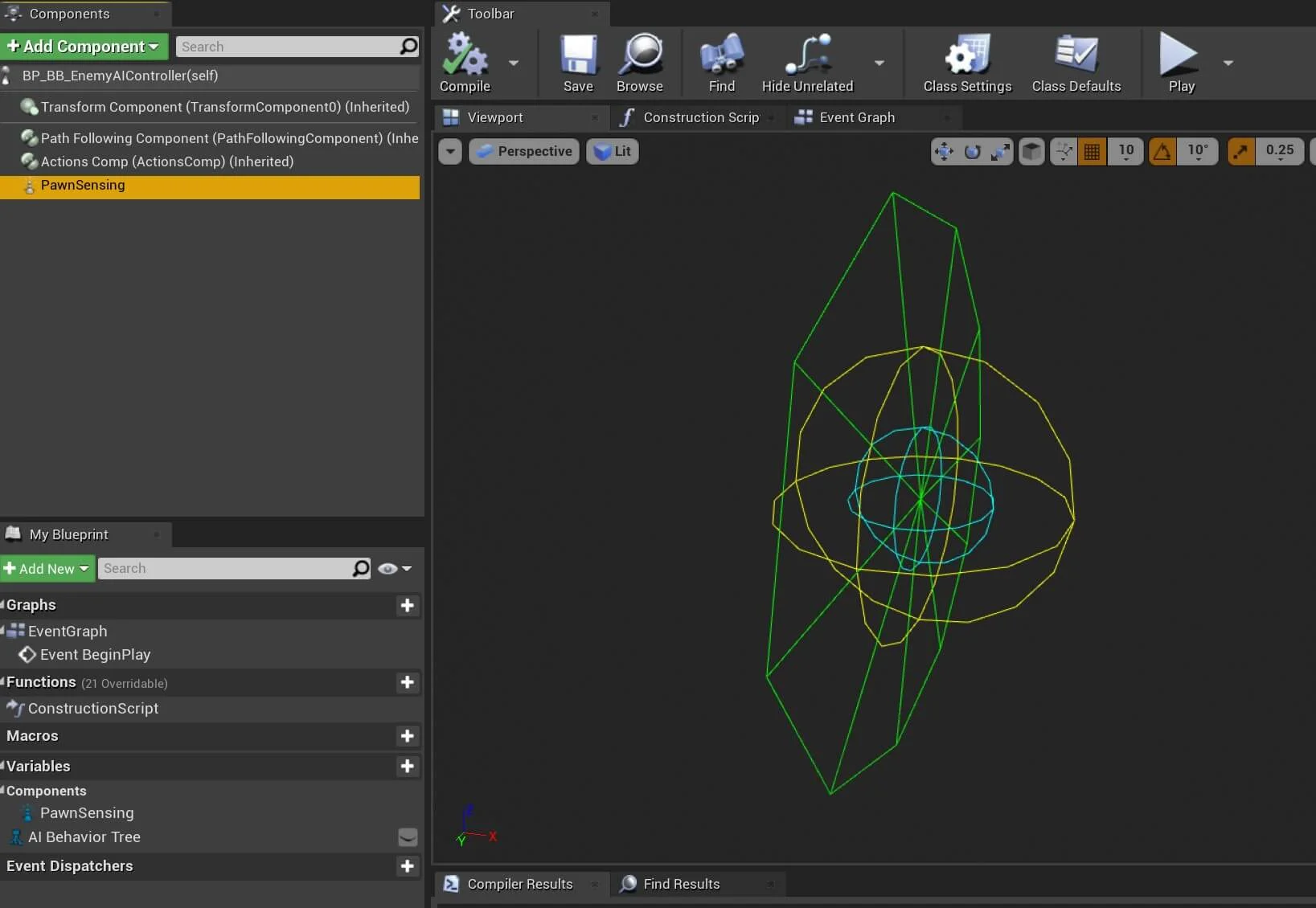Compile the blueprint
The image size is (1316, 908).
click(x=465, y=63)
